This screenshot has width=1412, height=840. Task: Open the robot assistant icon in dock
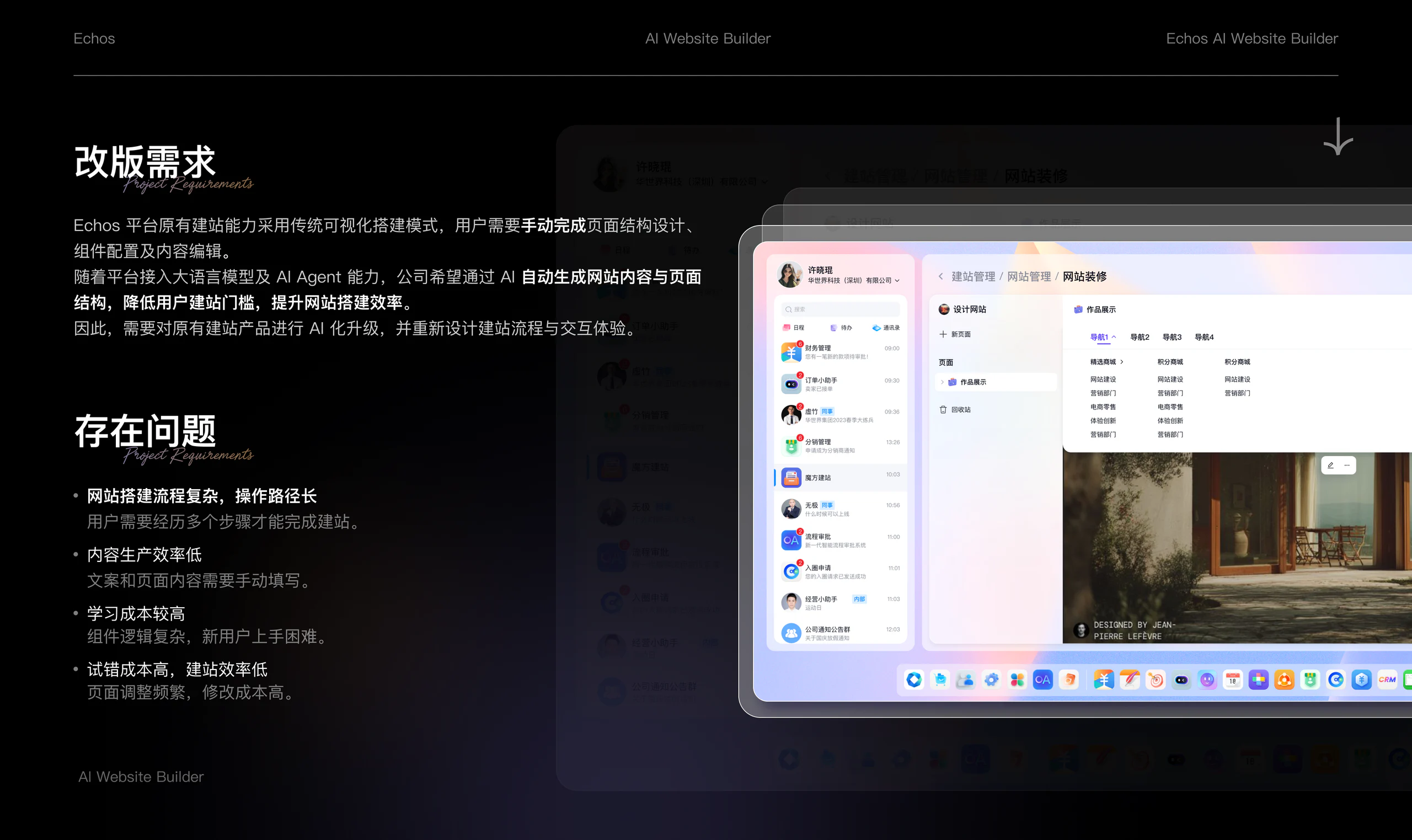1181,680
